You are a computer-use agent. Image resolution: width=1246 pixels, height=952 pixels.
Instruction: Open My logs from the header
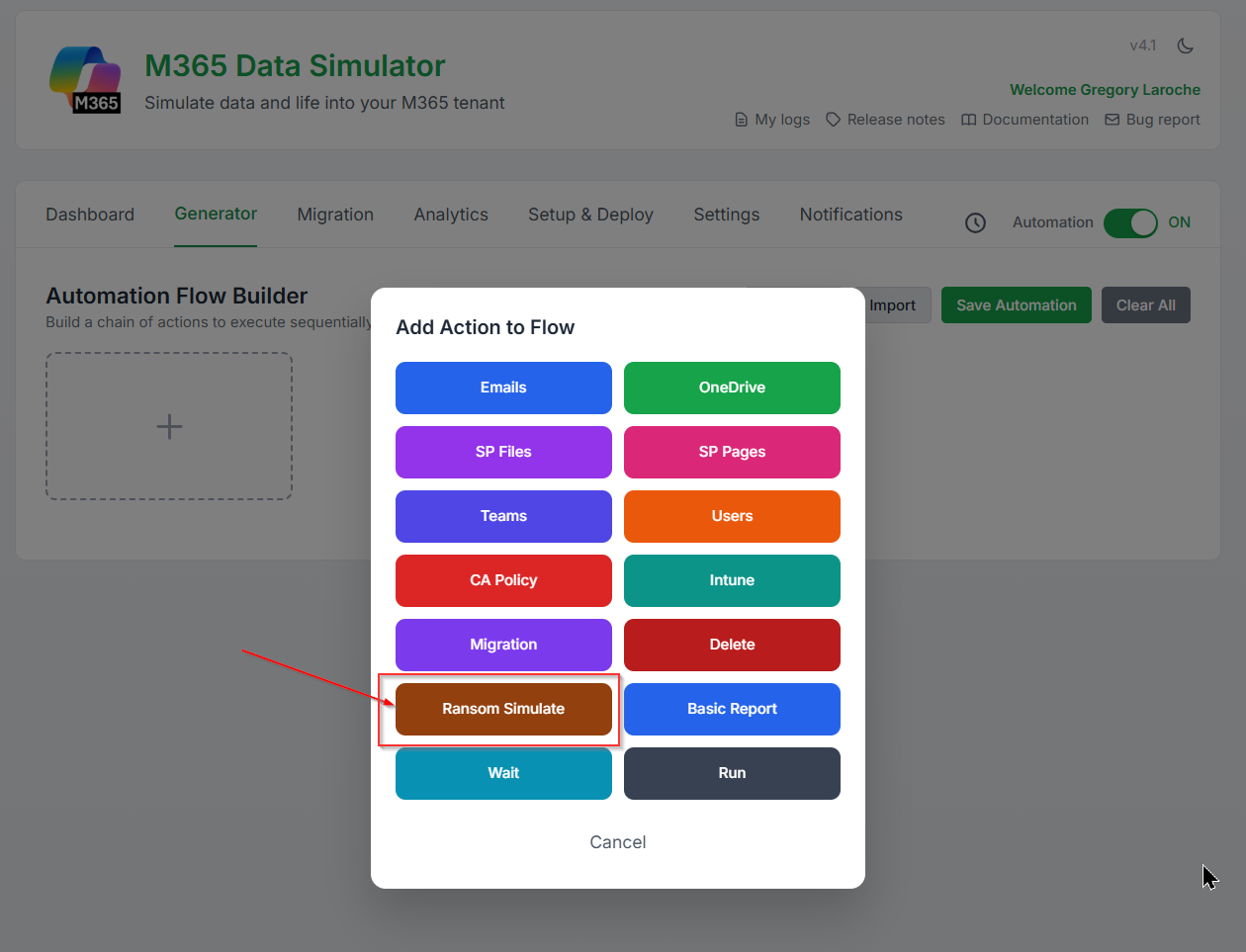tap(771, 120)
